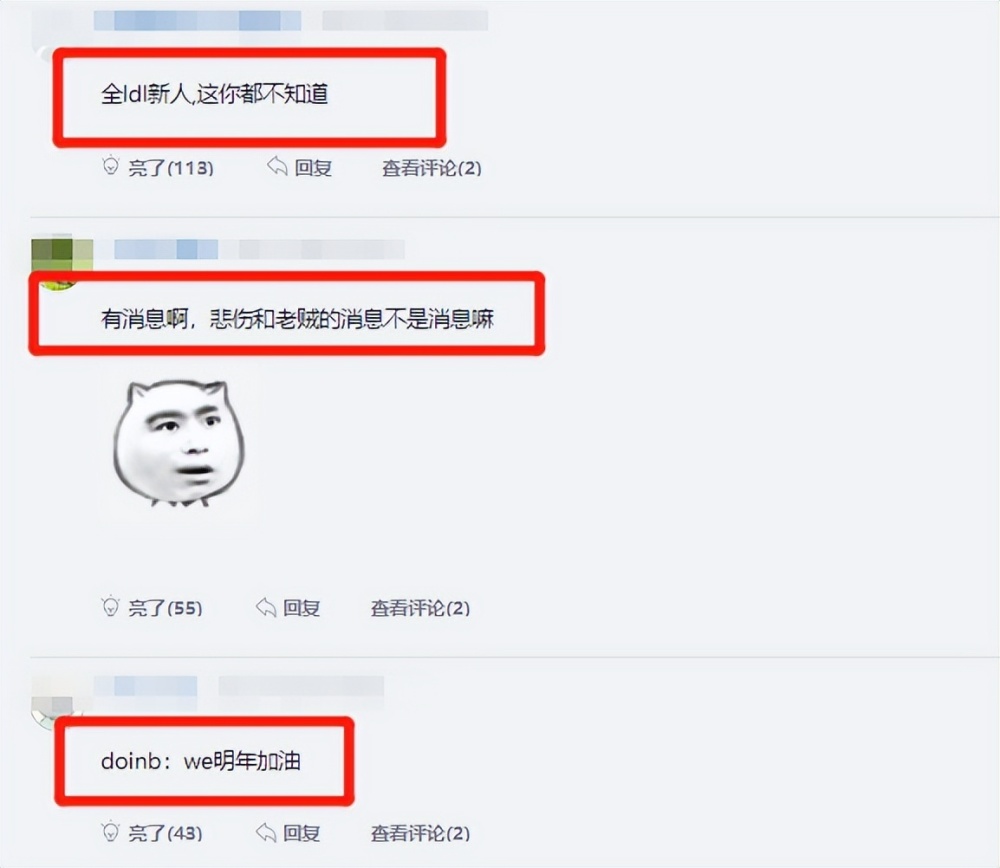Screen dimensions: 1000x868
Task: Click the lightbulb icon beside 亮了(55)
Action: [110, 606]
